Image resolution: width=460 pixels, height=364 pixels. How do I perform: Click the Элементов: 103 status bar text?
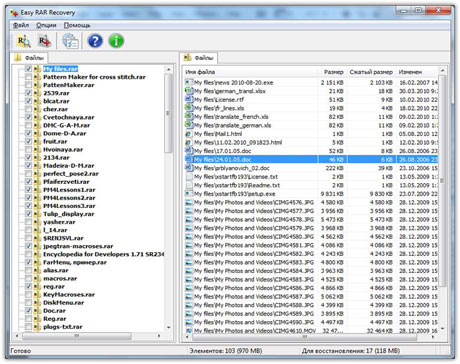tap(226, 351)
